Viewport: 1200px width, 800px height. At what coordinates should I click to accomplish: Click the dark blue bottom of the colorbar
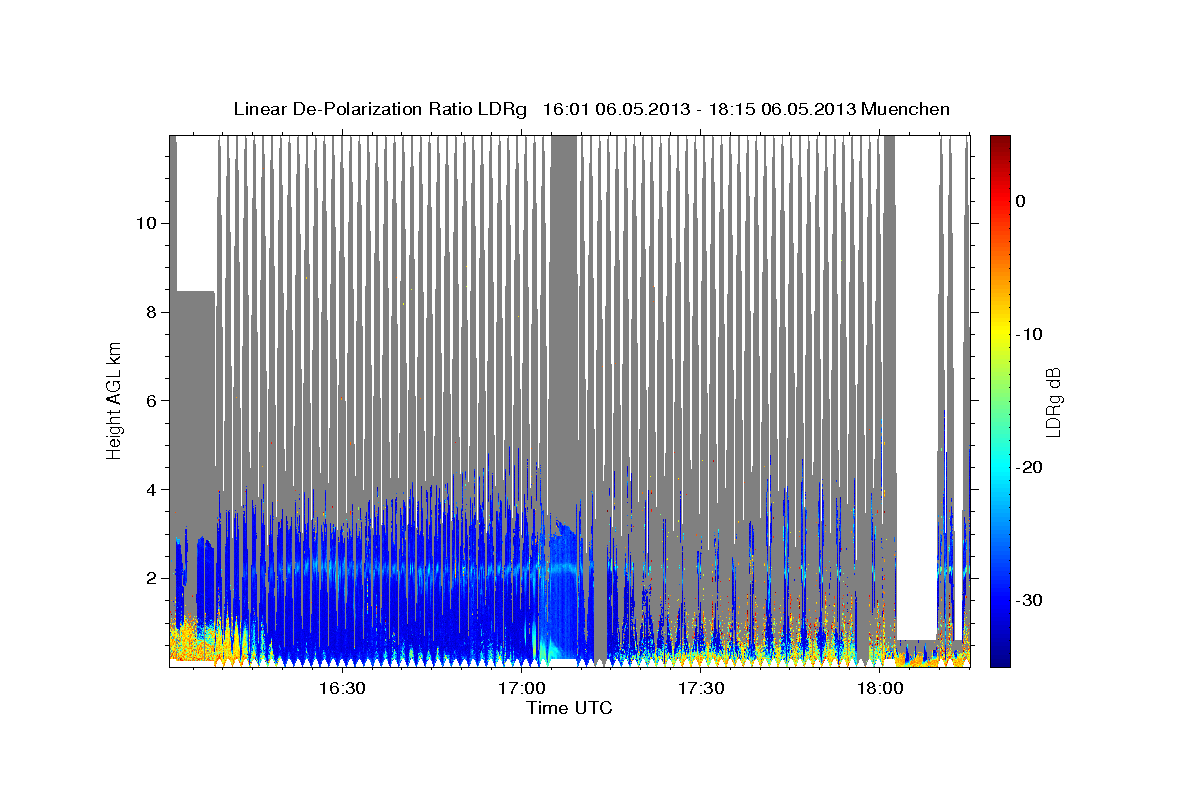pos(999,655)
